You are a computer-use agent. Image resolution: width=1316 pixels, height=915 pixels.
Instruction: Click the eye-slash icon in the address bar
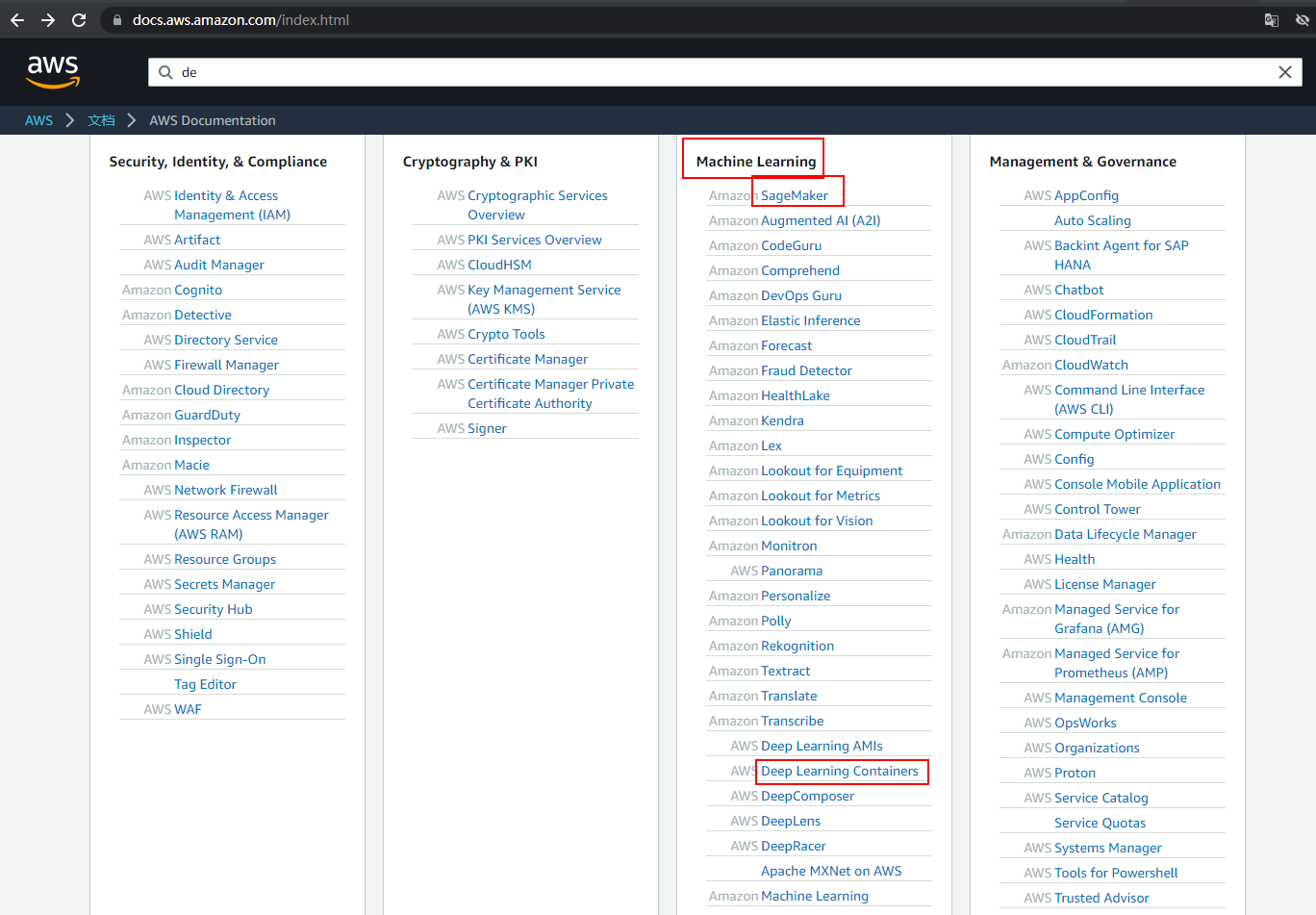(x=1303, y=19)
